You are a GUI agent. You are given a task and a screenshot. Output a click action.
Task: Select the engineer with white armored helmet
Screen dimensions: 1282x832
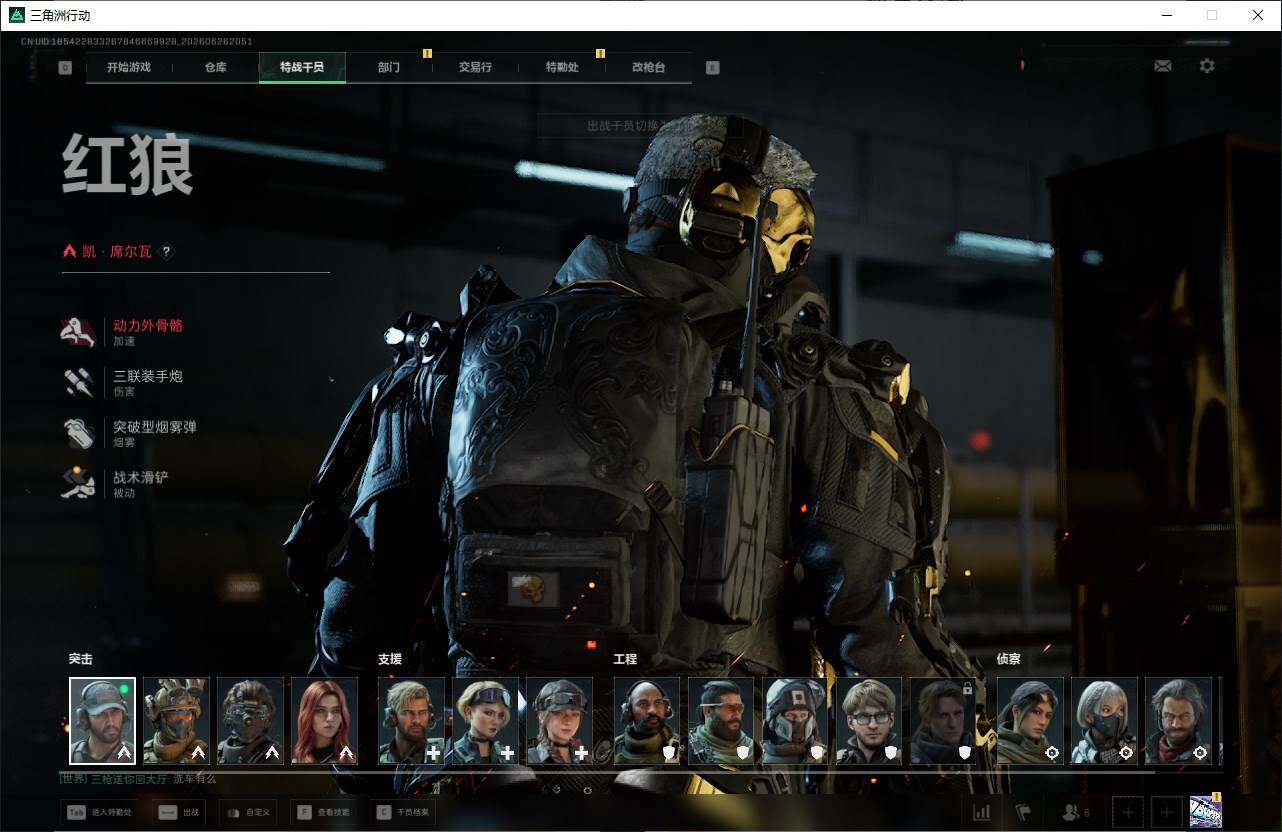point(795,721)
